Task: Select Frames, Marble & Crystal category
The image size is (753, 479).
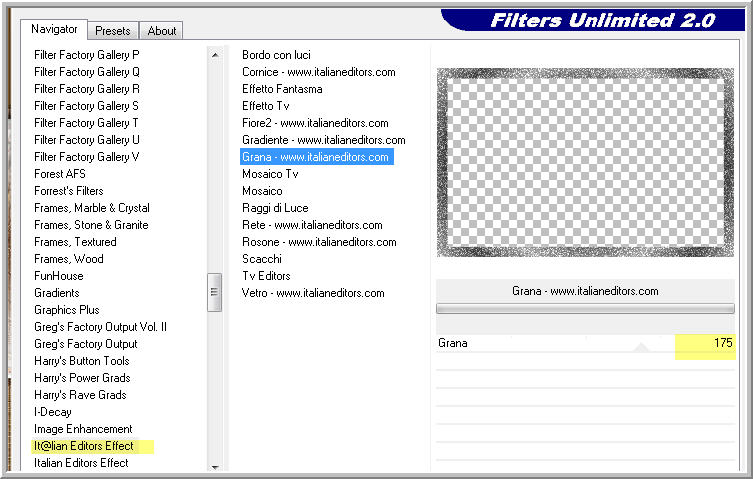Action: click(x=92, y=208)
